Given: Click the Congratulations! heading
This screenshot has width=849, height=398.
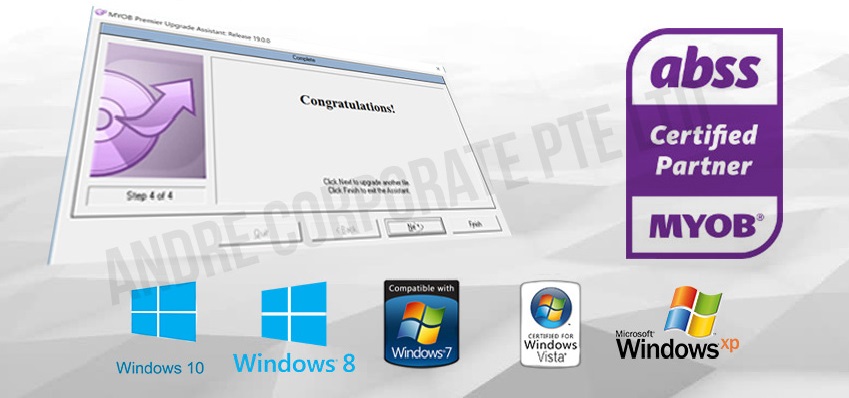Looking at the screenshot, I should click(x=347, y=103).
